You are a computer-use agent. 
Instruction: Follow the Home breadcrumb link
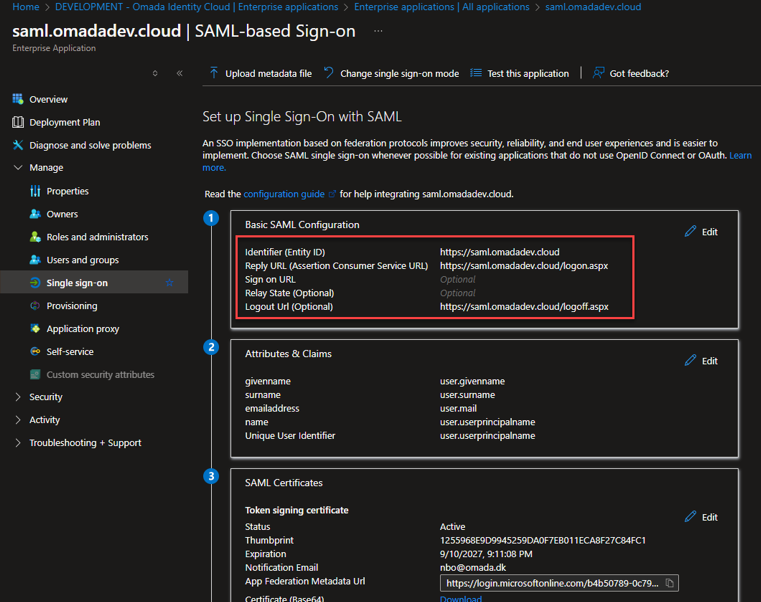26,7
